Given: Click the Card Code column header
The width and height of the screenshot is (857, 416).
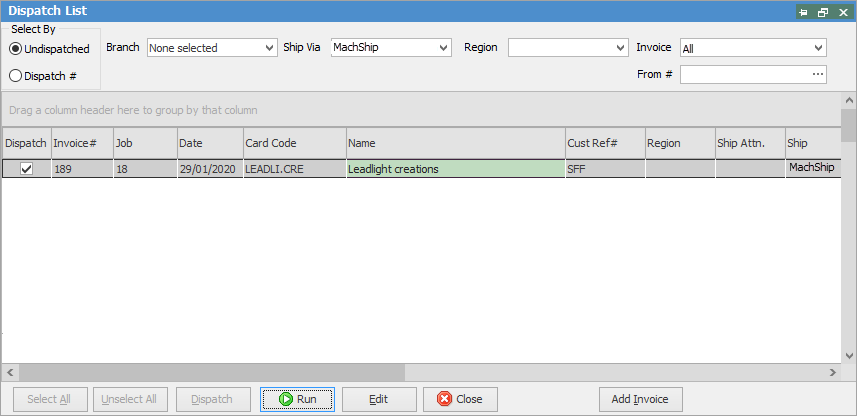Looking at the screenshot, I should 294,143.
